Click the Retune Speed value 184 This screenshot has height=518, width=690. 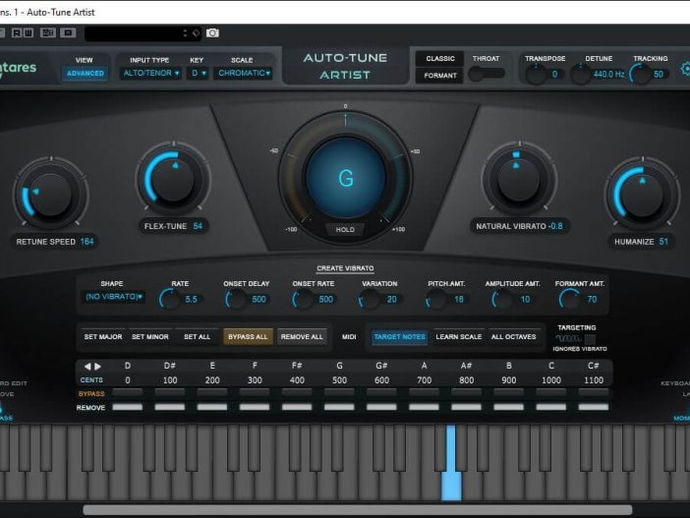point(87,242)
